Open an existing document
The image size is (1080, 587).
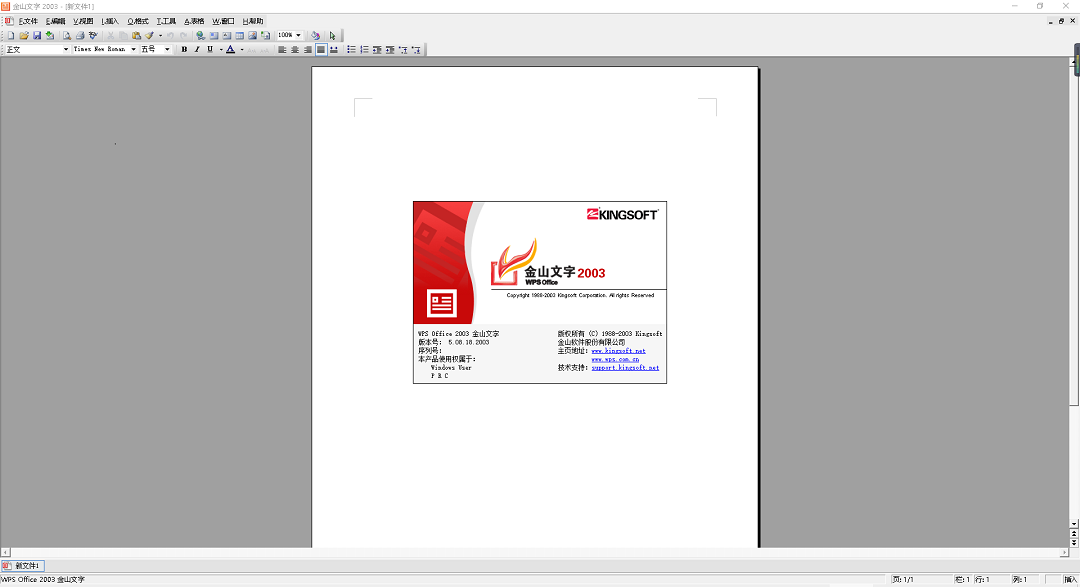25,35
